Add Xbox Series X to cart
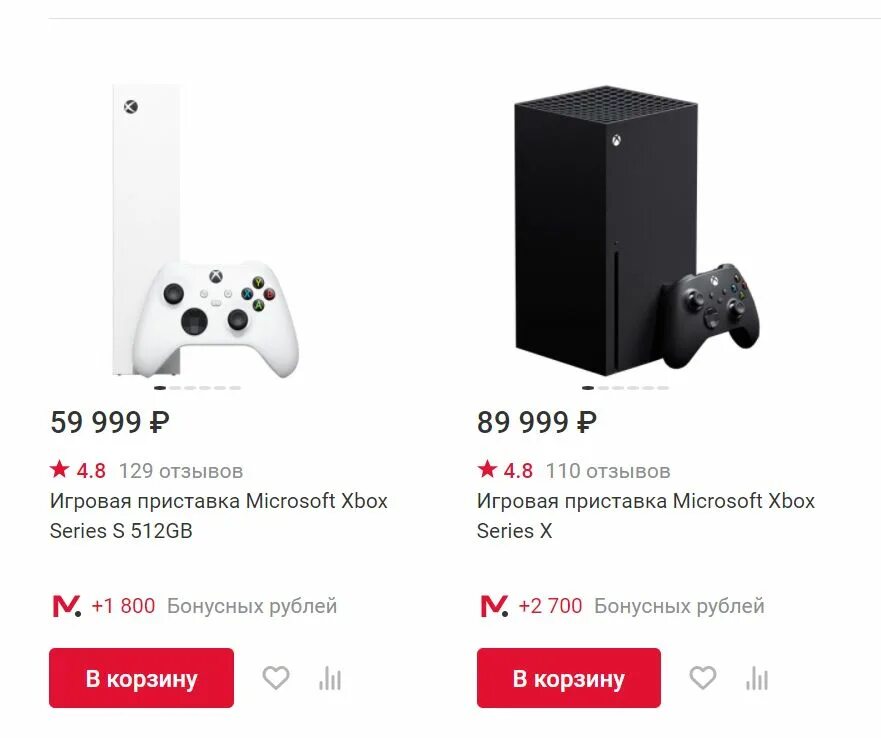Viewport: 881px width, 738px height. point(568,678)
